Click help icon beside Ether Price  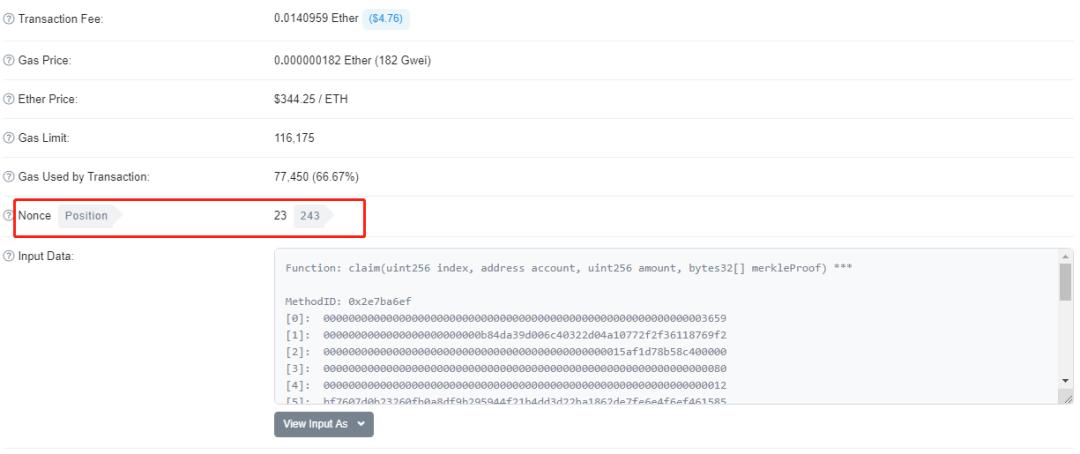click(x=8, y=99)
